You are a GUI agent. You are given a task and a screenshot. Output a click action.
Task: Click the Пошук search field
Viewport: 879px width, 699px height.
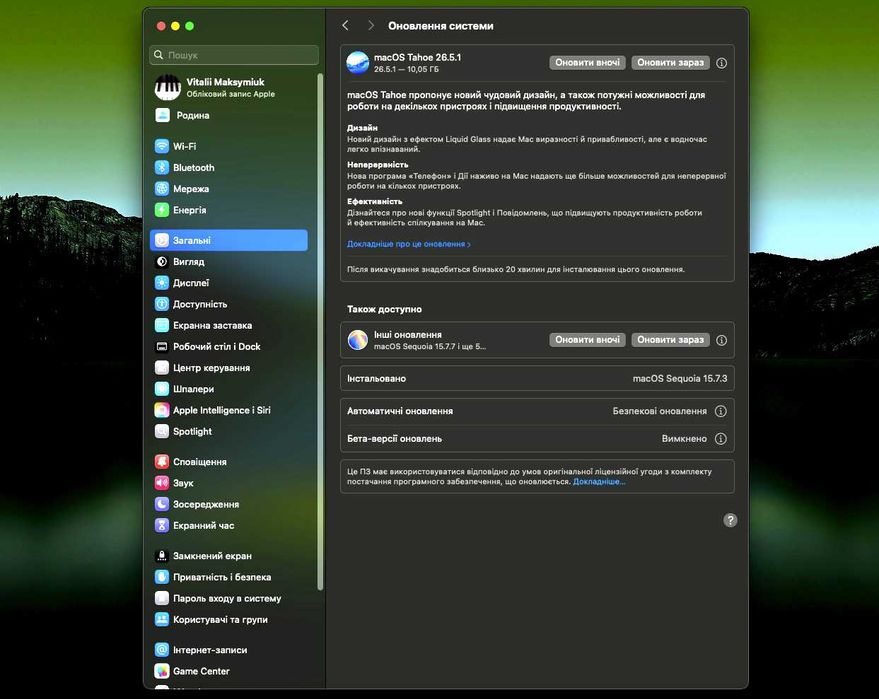(x=234, y=55)
